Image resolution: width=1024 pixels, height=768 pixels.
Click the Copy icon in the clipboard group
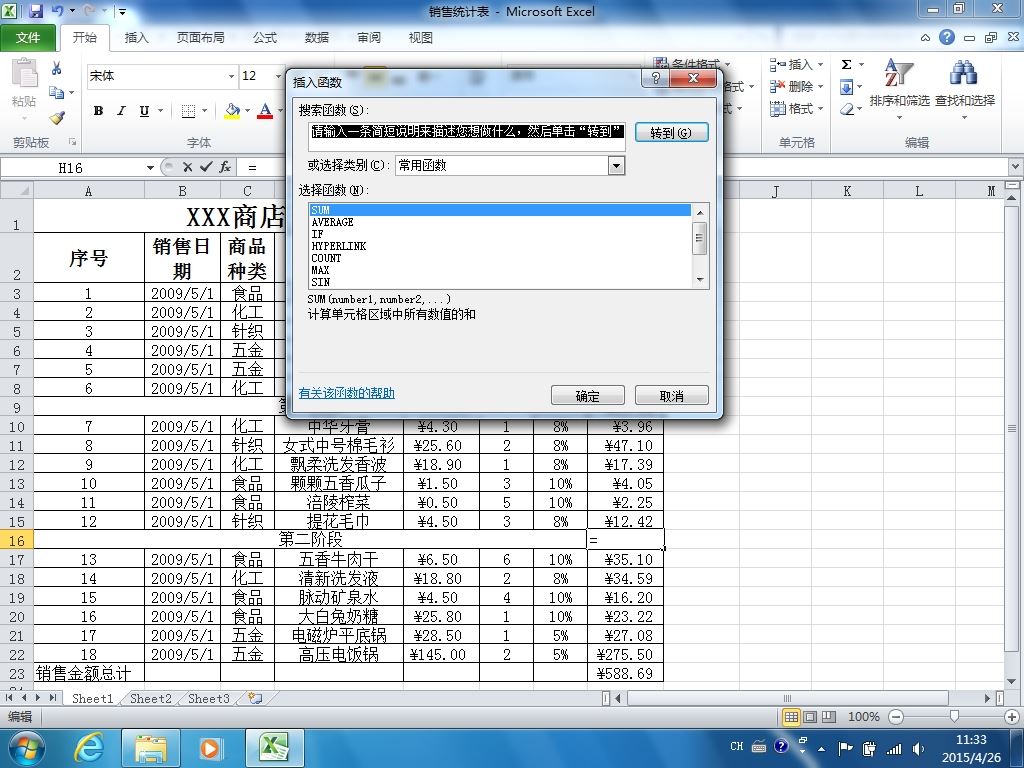57,93
